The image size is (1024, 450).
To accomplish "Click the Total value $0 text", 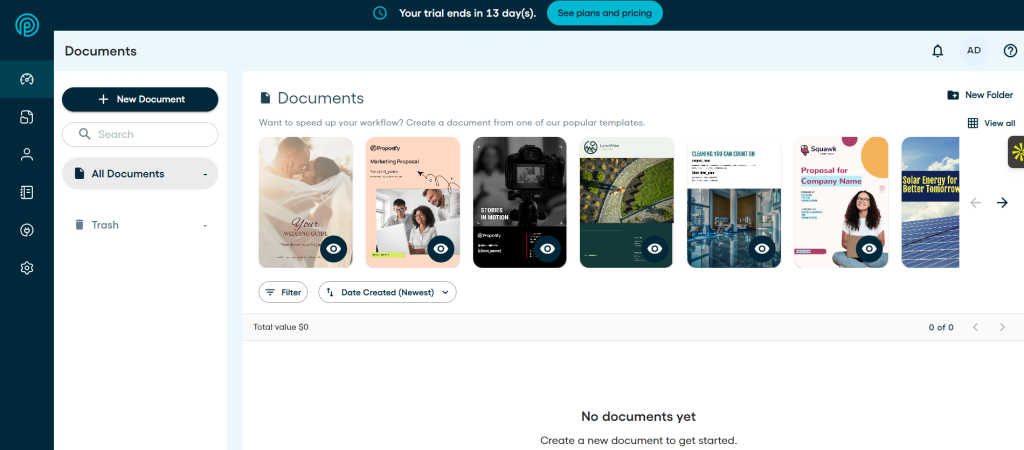I will coord(281,327).
